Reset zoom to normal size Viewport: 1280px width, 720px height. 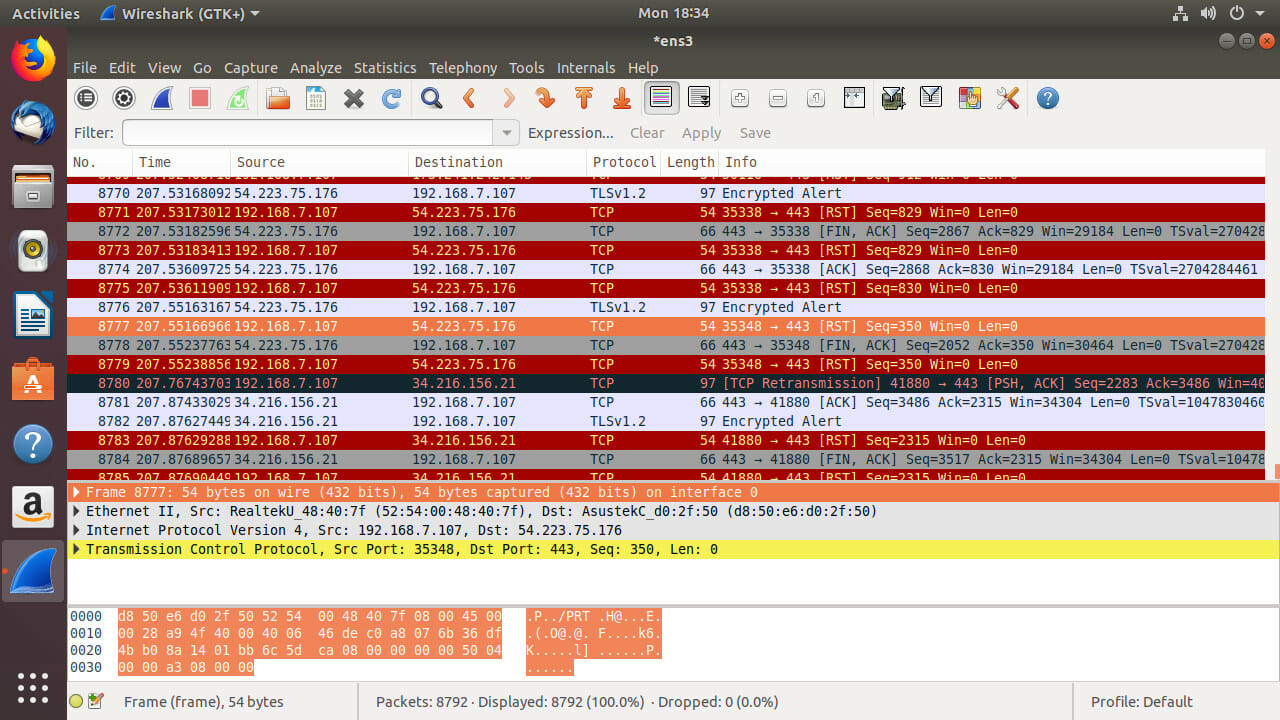click(816, 98)
